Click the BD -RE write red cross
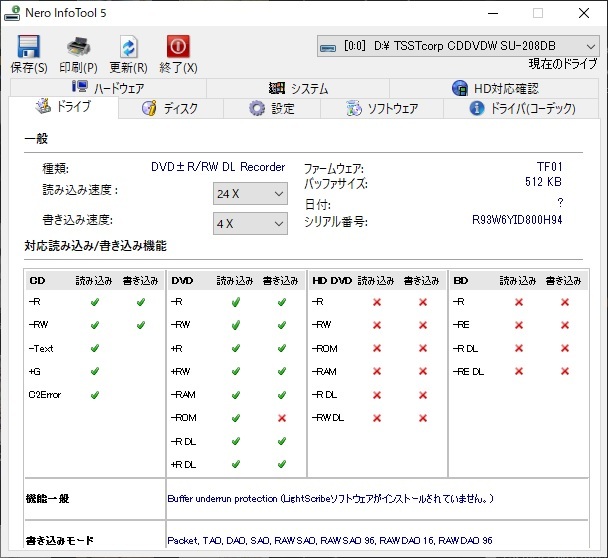Screen dimensions: 608x558 pyautogui.click(x=565, y=325)
